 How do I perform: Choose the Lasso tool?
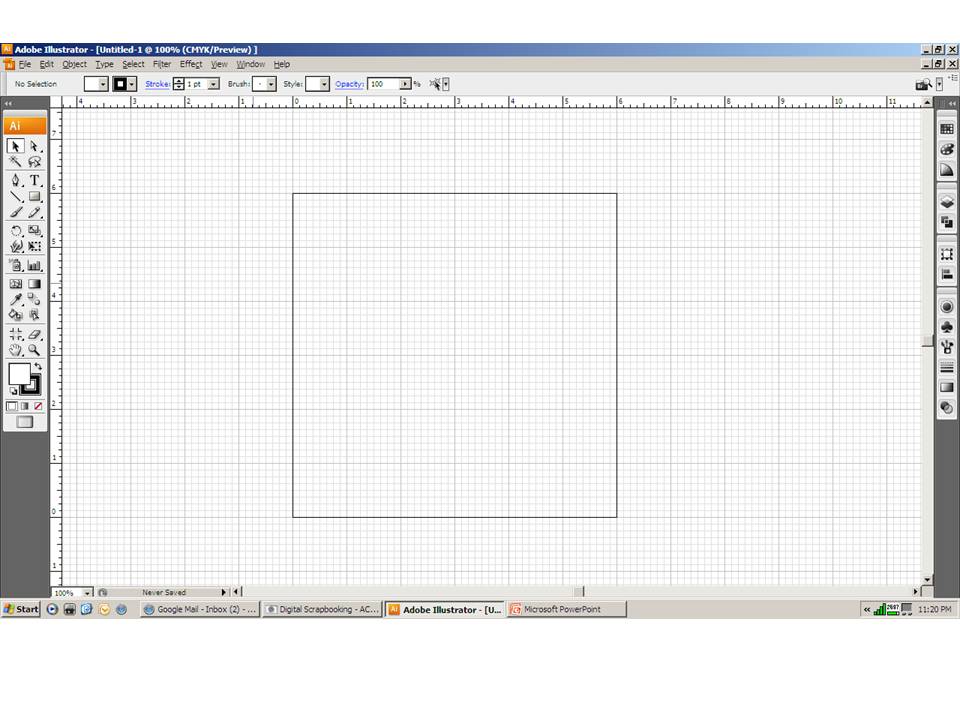[x=34, y=162]
